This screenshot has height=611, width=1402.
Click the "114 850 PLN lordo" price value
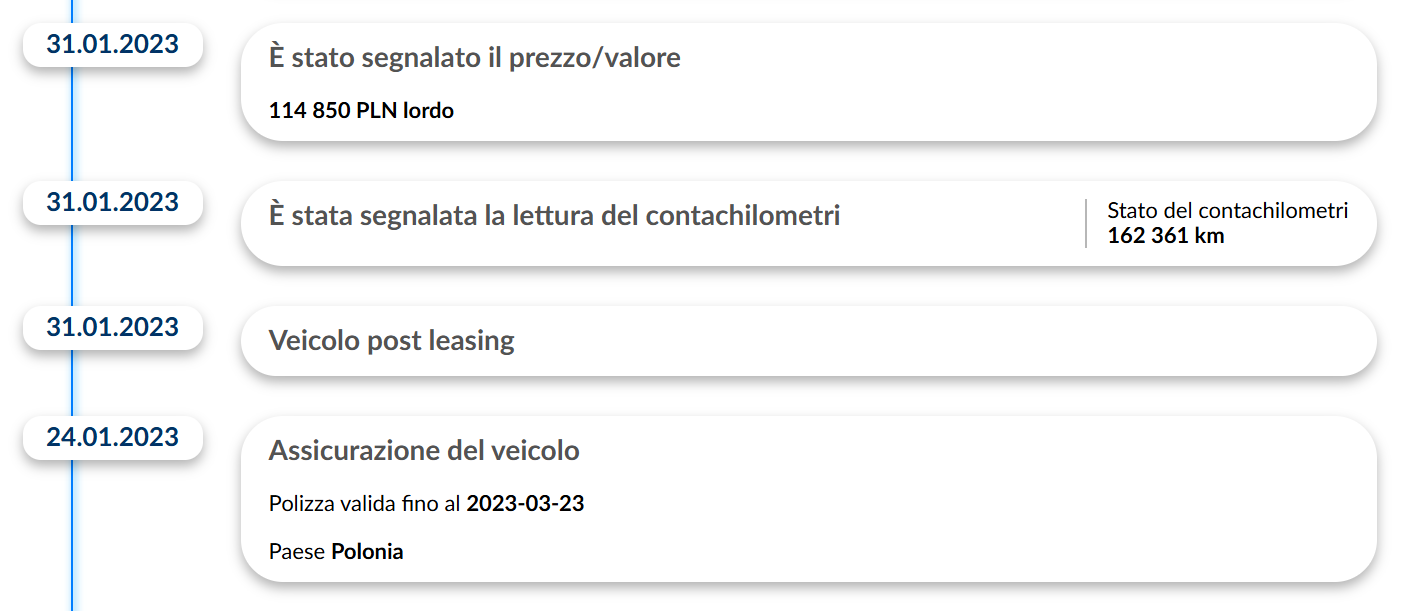click(x=361, y=111)
